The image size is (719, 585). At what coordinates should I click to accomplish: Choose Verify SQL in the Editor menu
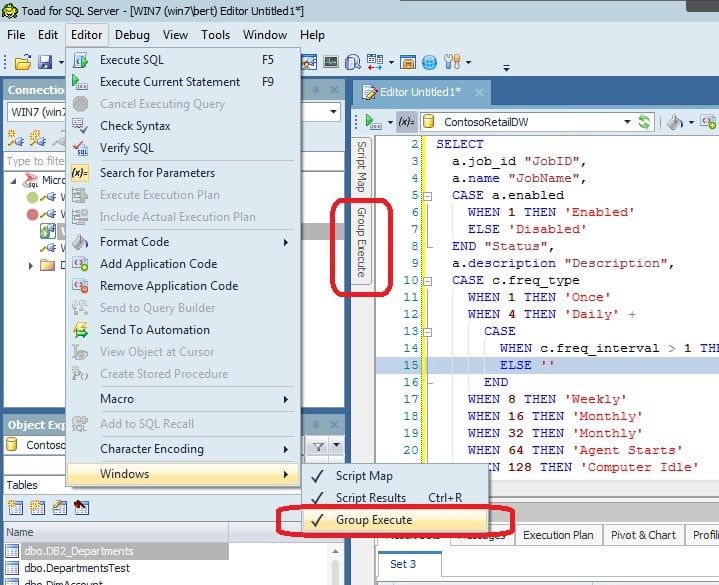(x=183, y=148)
